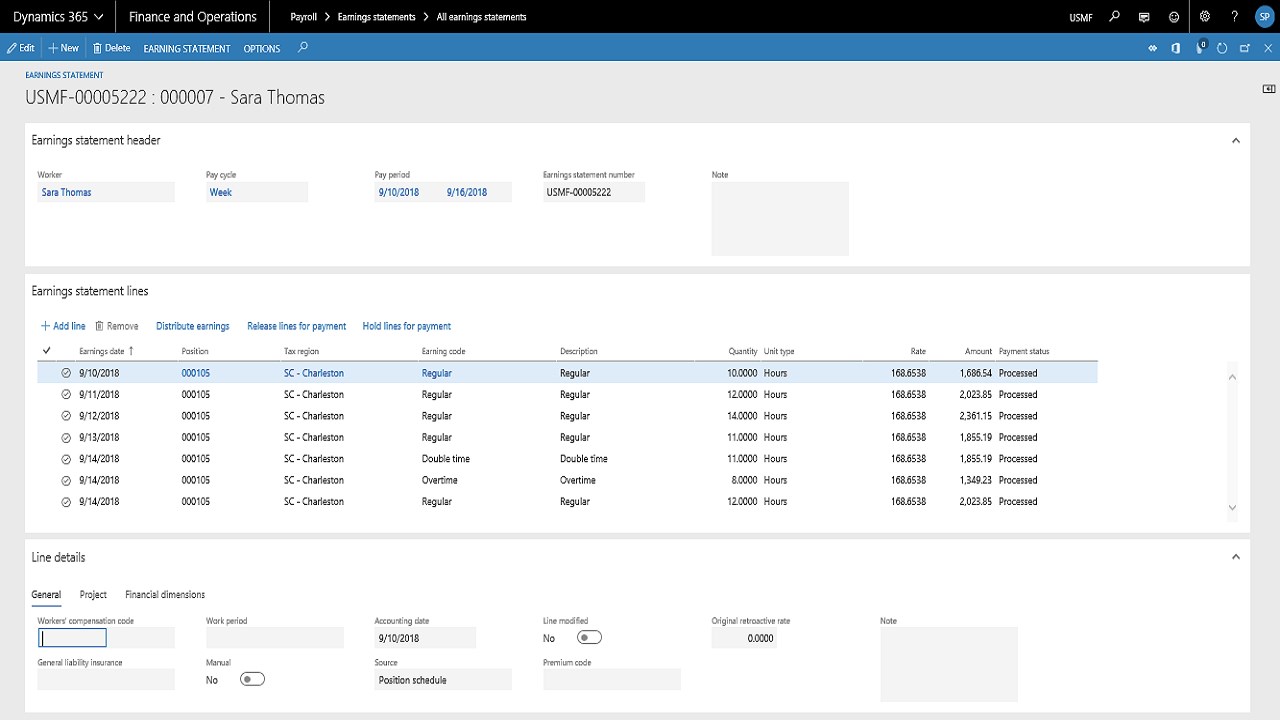Click Edit in the action bar
This screenshot has height=720, width=1280.
tap(21, 48)
